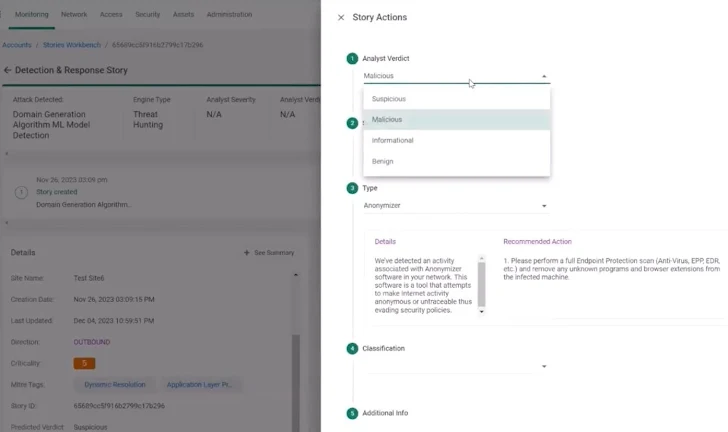
Task: Close the Story Actions panel
Action: (341, 18)
